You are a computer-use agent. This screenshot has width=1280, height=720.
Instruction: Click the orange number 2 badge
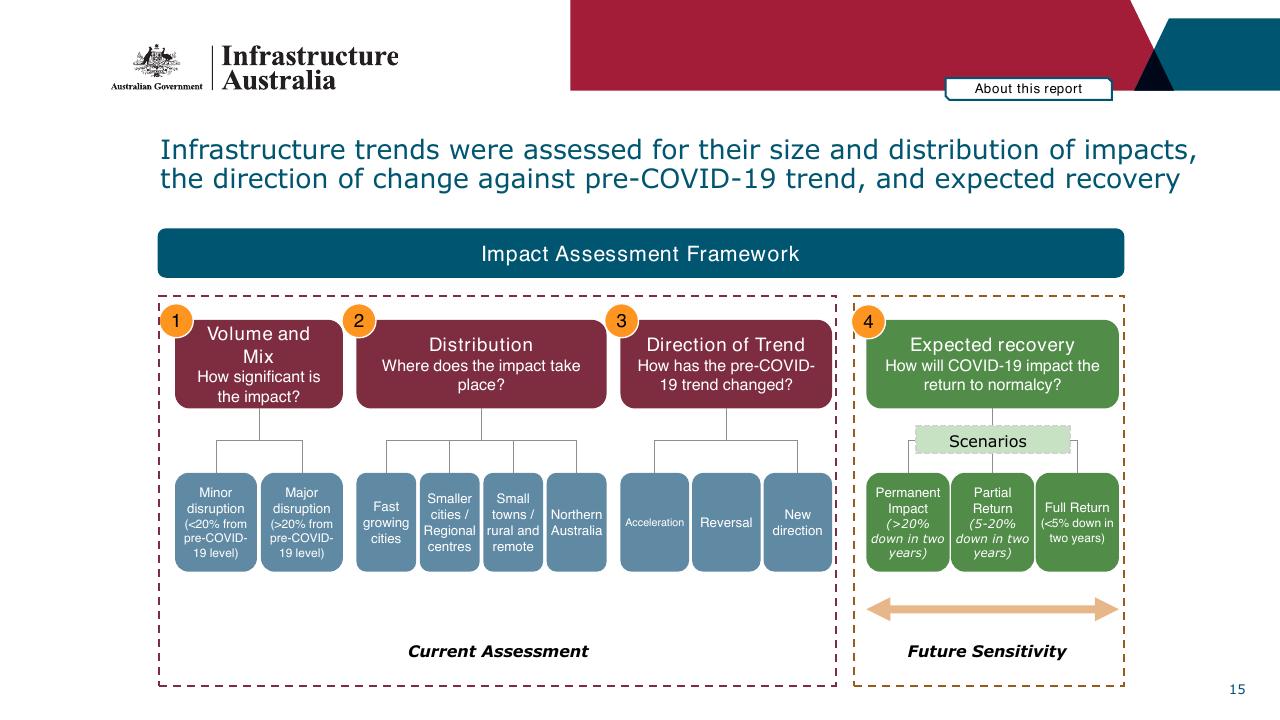(358, 321)
